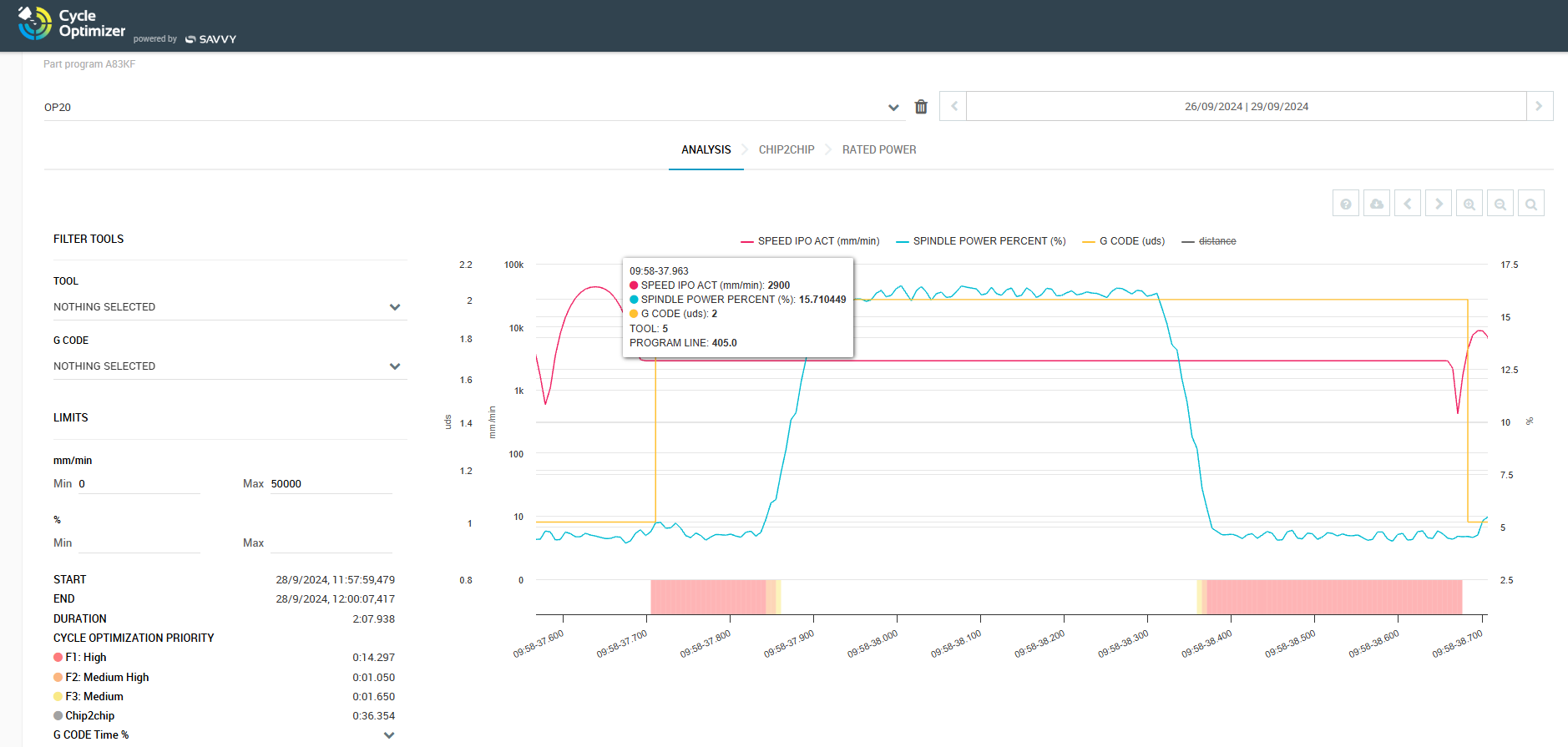Click the F1 High red color indicator
The width and height of the screenshot is (1568, 747).
tap(58, 658)
